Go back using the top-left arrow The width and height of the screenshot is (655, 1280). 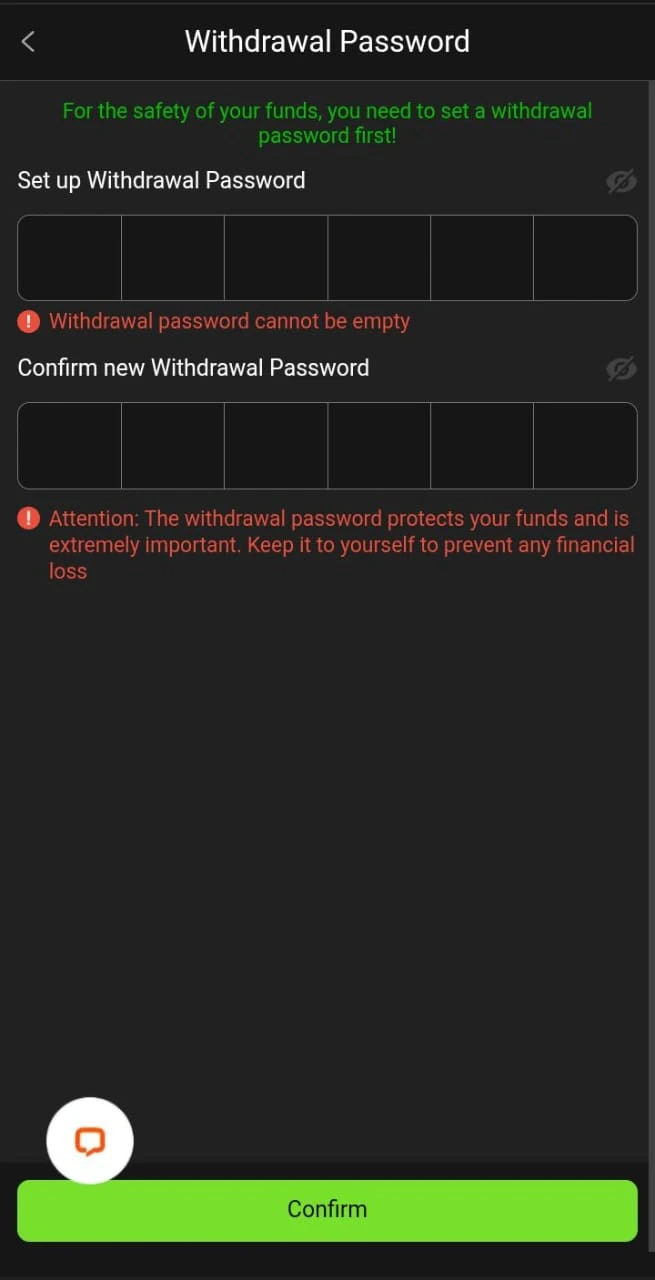[28, 41]
